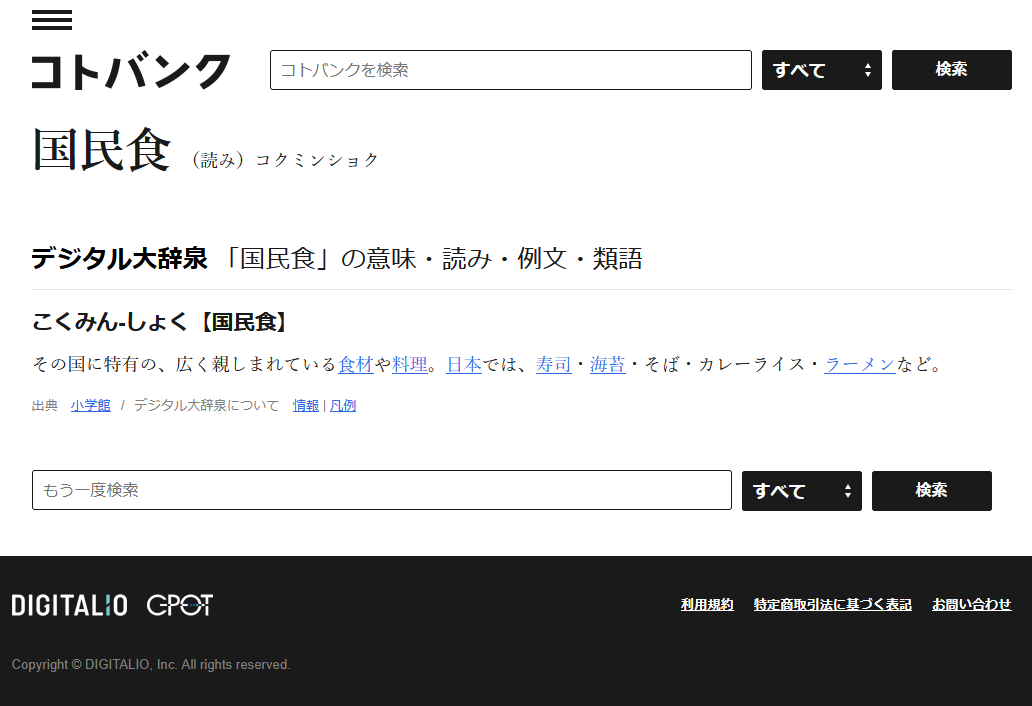Click the DIGITALIO footer logo
The height and width of the screenshot is (706, 1032).
pyautogui.click(x=69, y=605)
